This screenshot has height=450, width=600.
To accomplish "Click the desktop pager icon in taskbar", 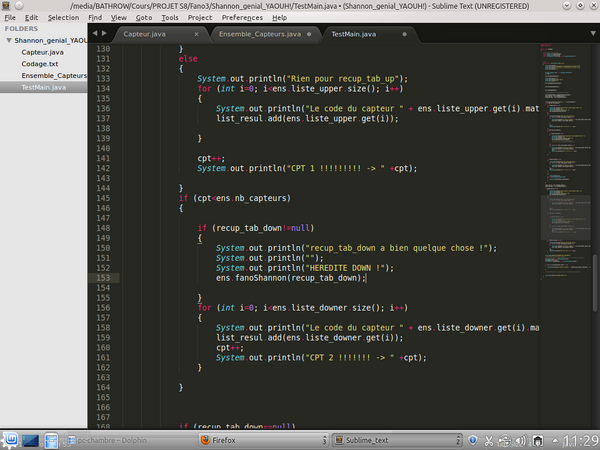I will pyautogui.click(x=30, y=440).
